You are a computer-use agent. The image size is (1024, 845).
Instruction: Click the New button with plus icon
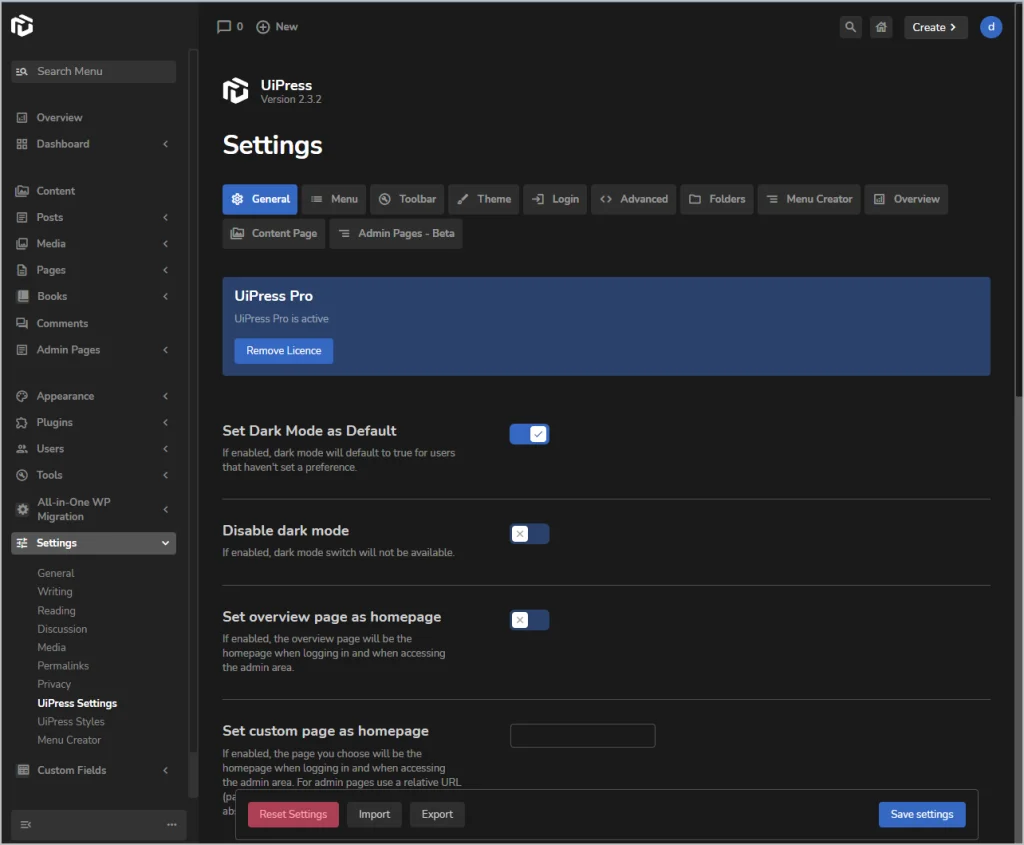276,26
